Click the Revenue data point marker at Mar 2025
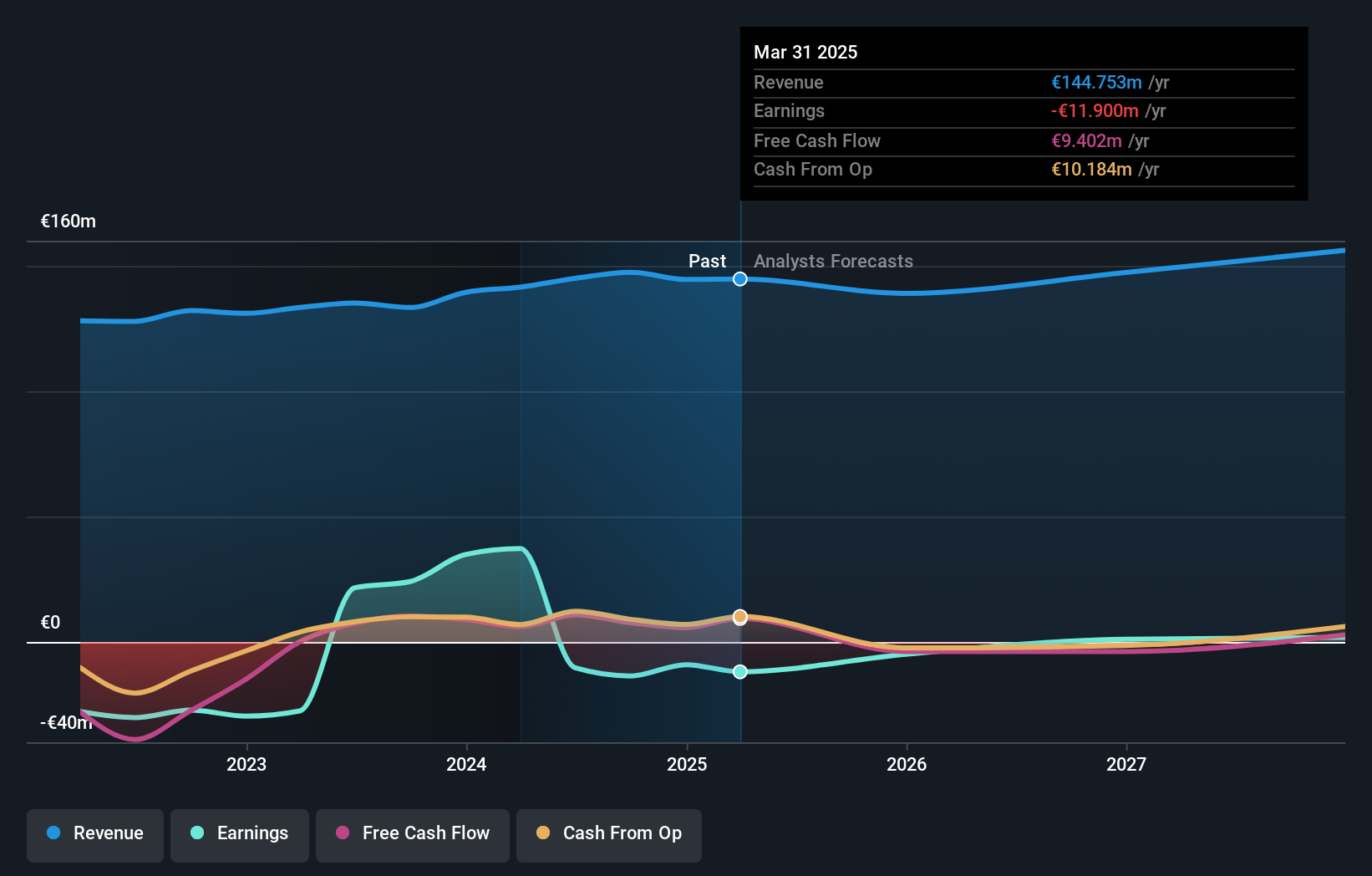Image resolution: width=1372 pixels, height=876 pixels. click(x=740, y=279)
